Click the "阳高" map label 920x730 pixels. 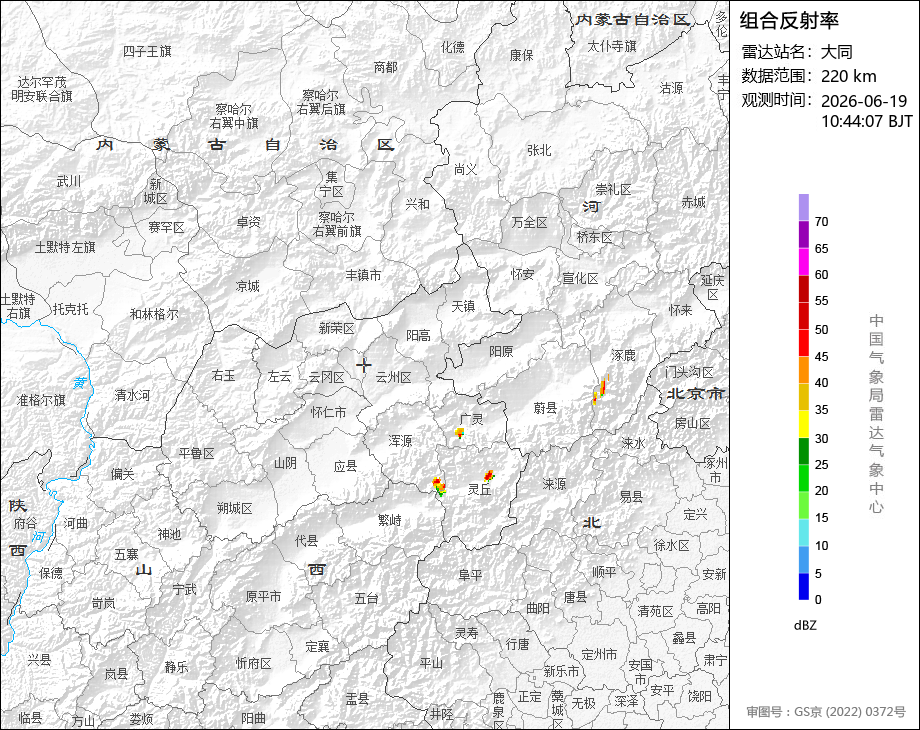(418, 336)
